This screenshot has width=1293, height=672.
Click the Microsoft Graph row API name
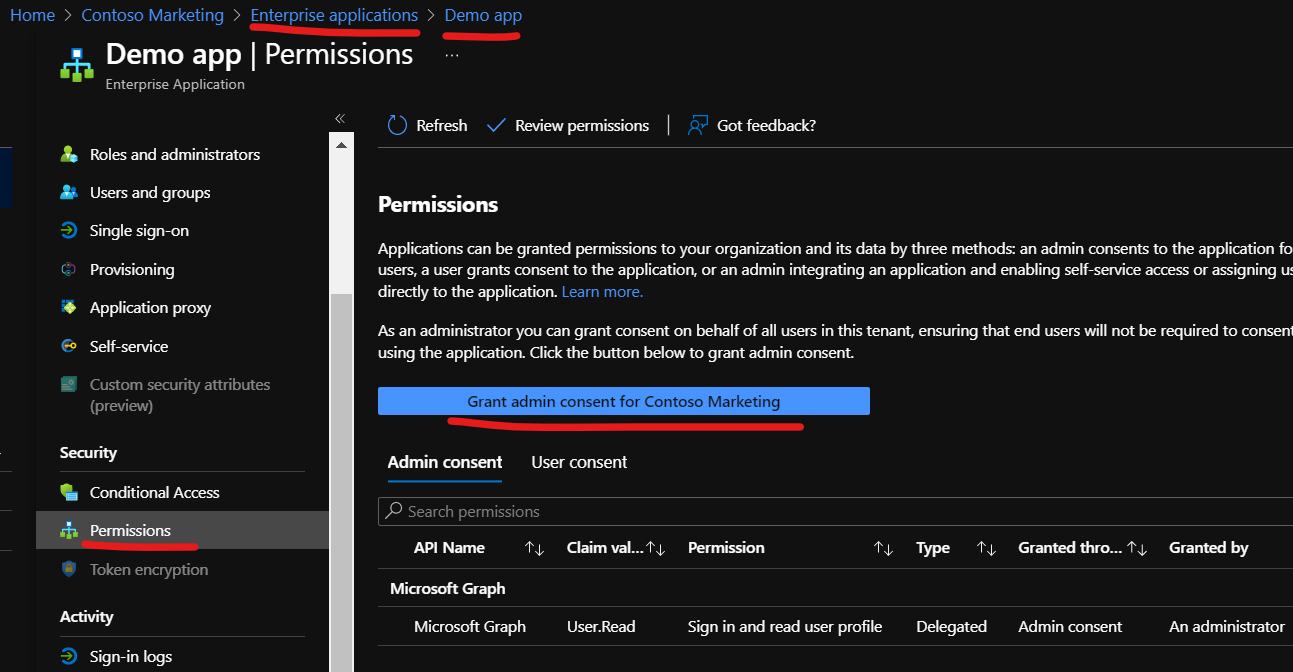(470, 626)
